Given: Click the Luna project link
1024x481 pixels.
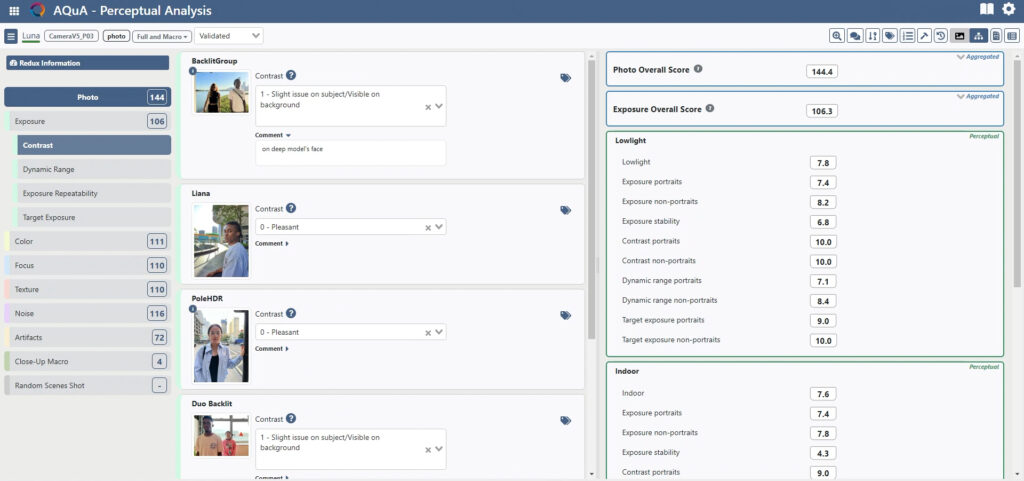Looking at the screenshot, I should pos(30,36).
